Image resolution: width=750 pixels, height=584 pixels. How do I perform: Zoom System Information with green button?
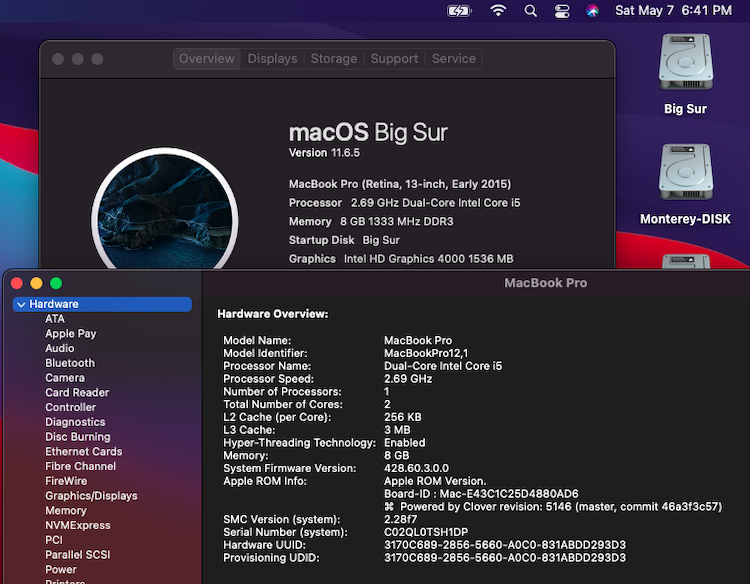pyautogui.click(x=56, y=283)
